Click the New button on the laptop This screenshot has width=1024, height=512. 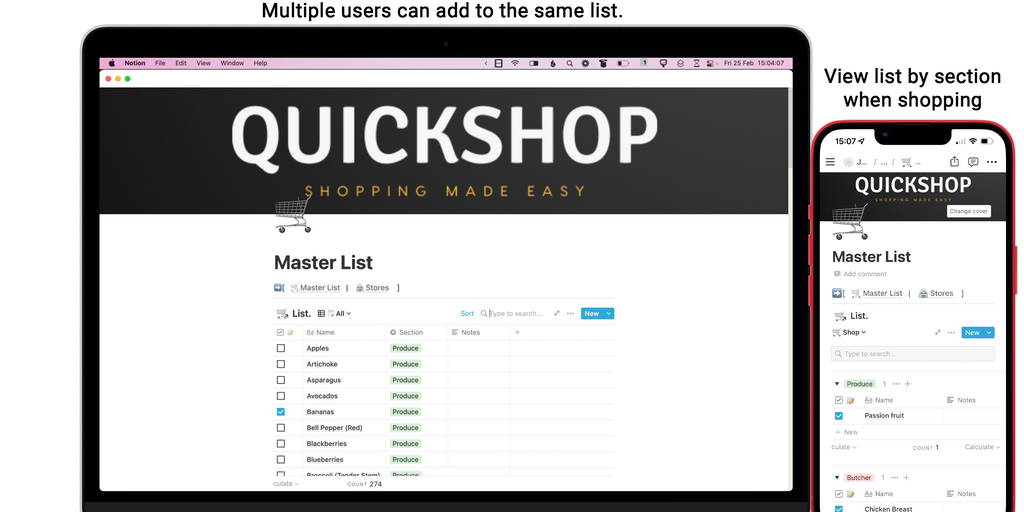pos(592,313)
